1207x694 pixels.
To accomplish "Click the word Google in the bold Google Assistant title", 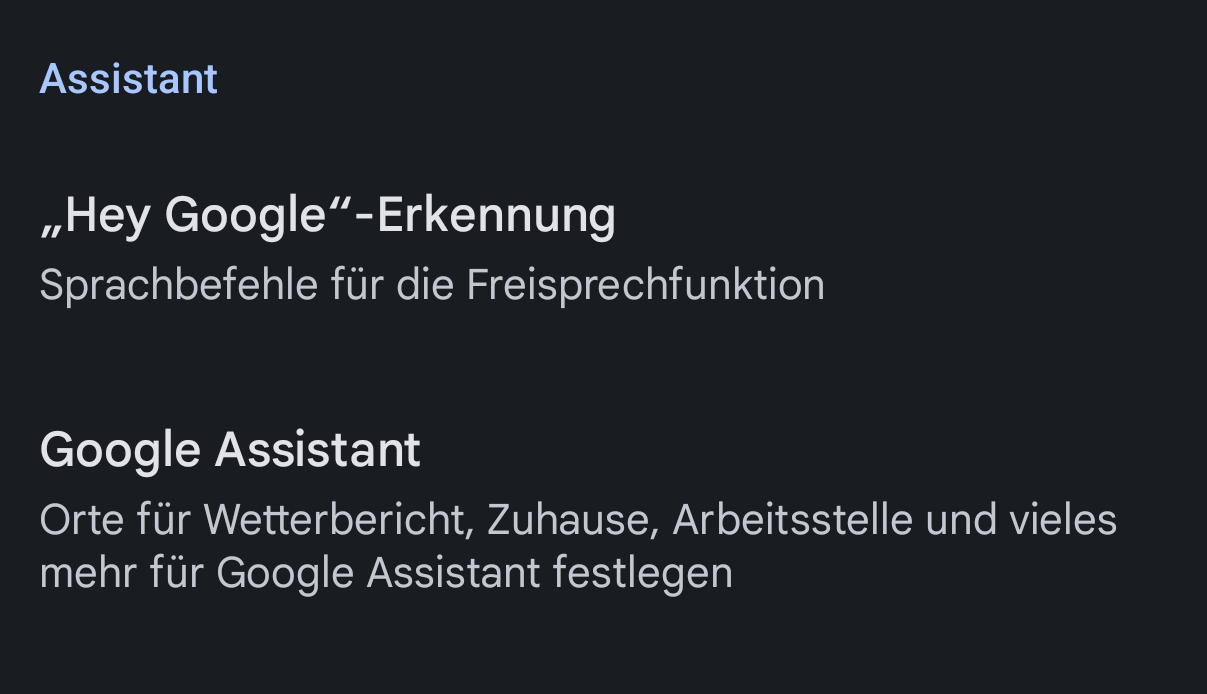I will (x=119, y=450).
